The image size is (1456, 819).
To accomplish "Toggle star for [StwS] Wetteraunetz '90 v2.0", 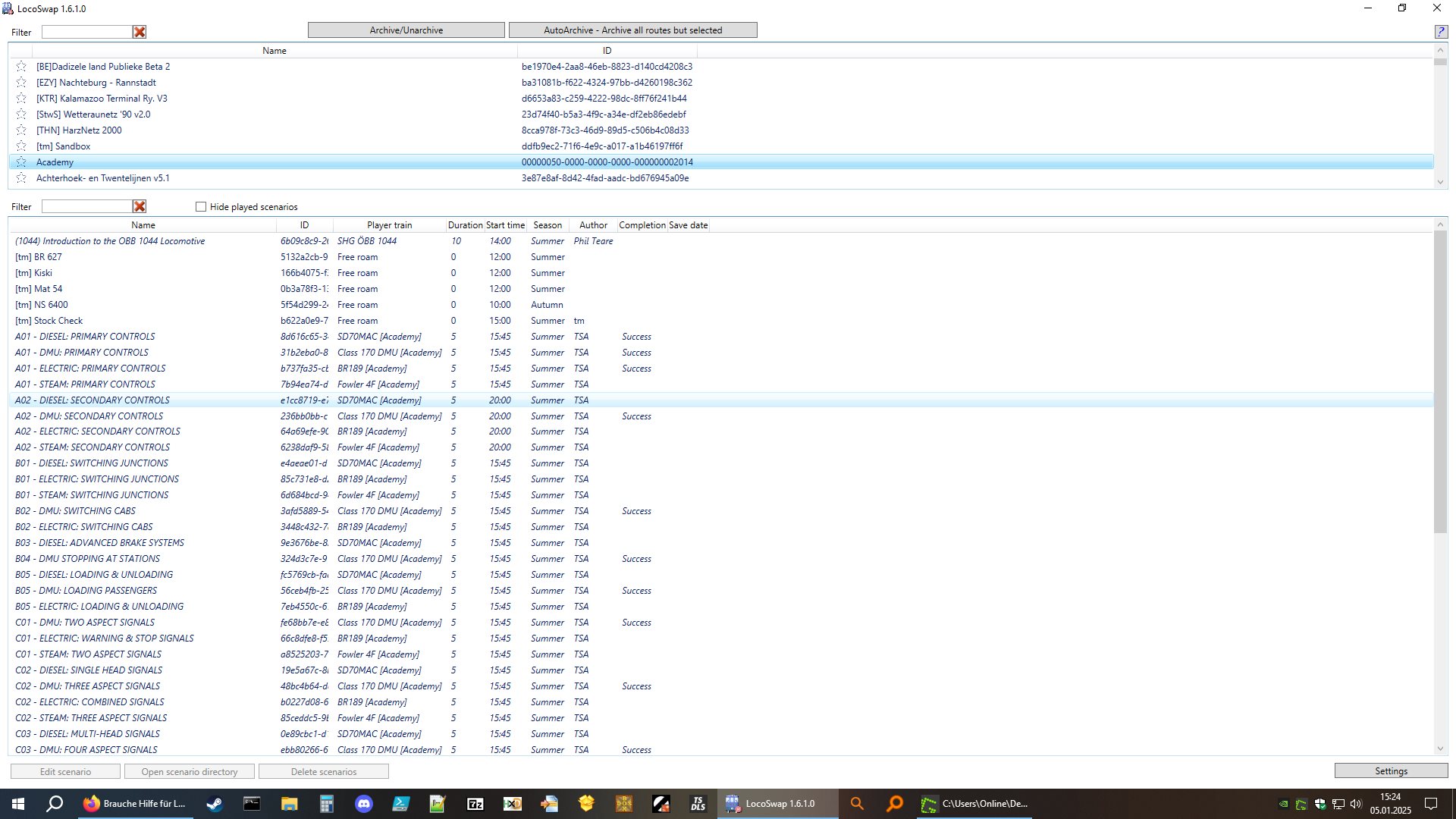I will [x=21, y=115].
